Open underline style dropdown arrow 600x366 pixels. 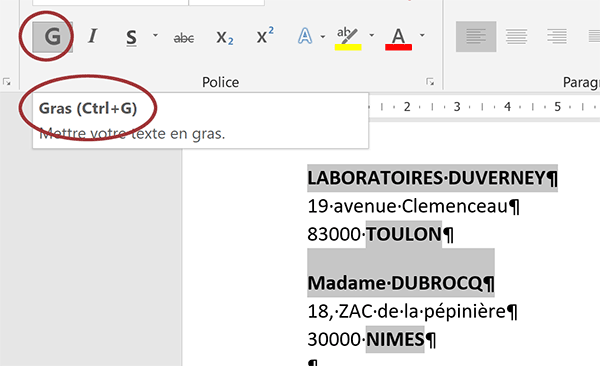click(x=155, y=35)
